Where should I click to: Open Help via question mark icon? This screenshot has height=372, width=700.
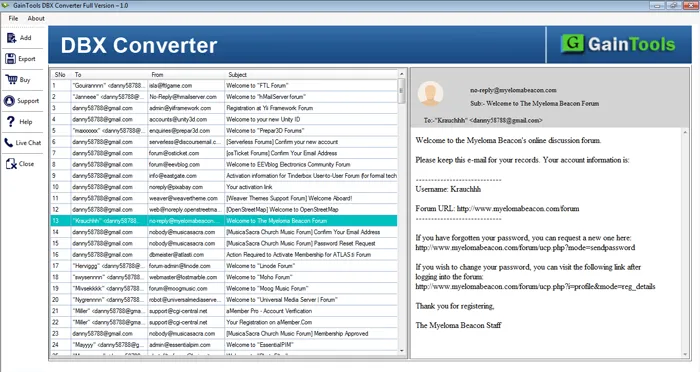(11, 121)
